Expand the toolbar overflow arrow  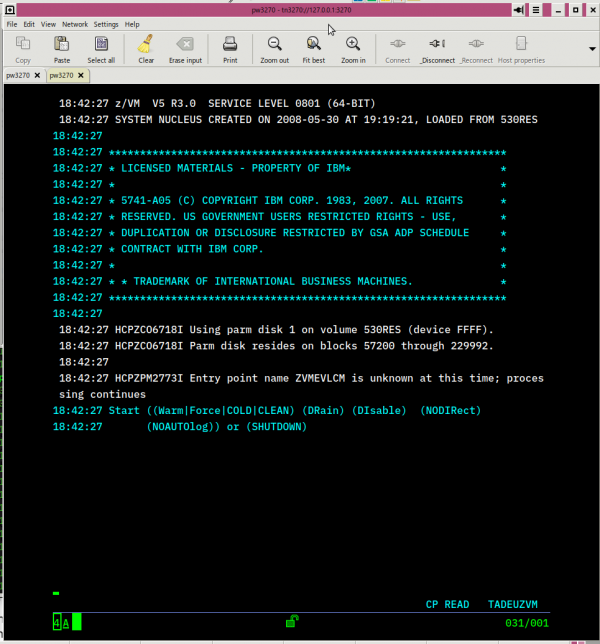(592, 49)
